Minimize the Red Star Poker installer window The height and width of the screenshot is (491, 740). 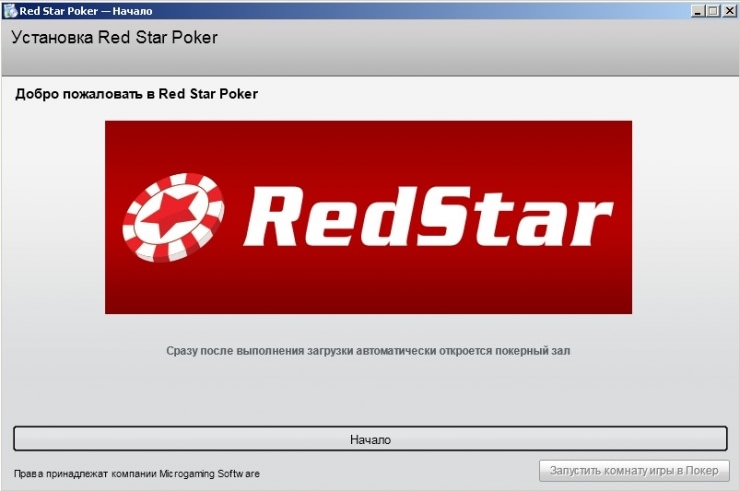(698, 10)
